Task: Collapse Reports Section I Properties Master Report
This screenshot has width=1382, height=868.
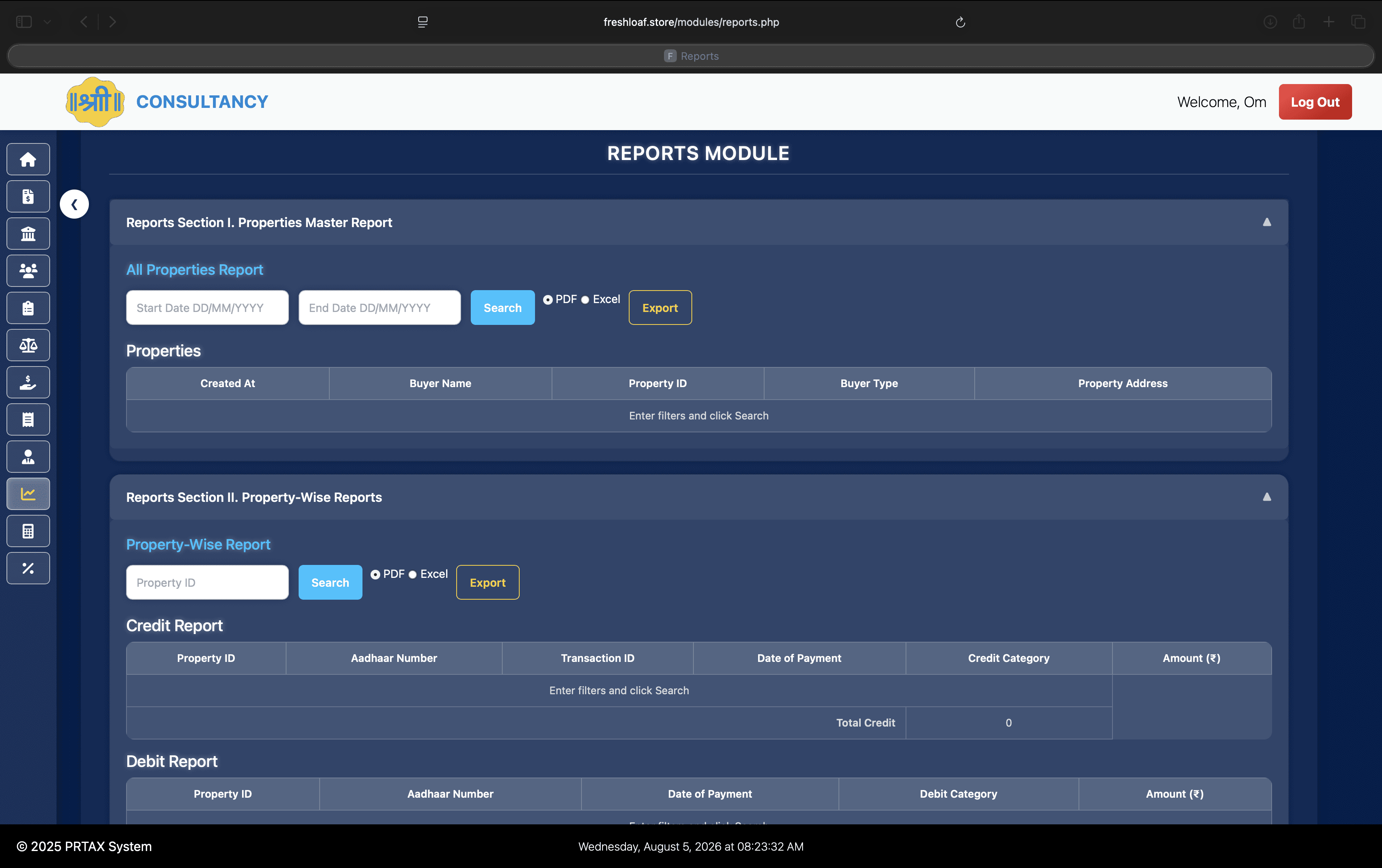Action: coord(1267,222)
